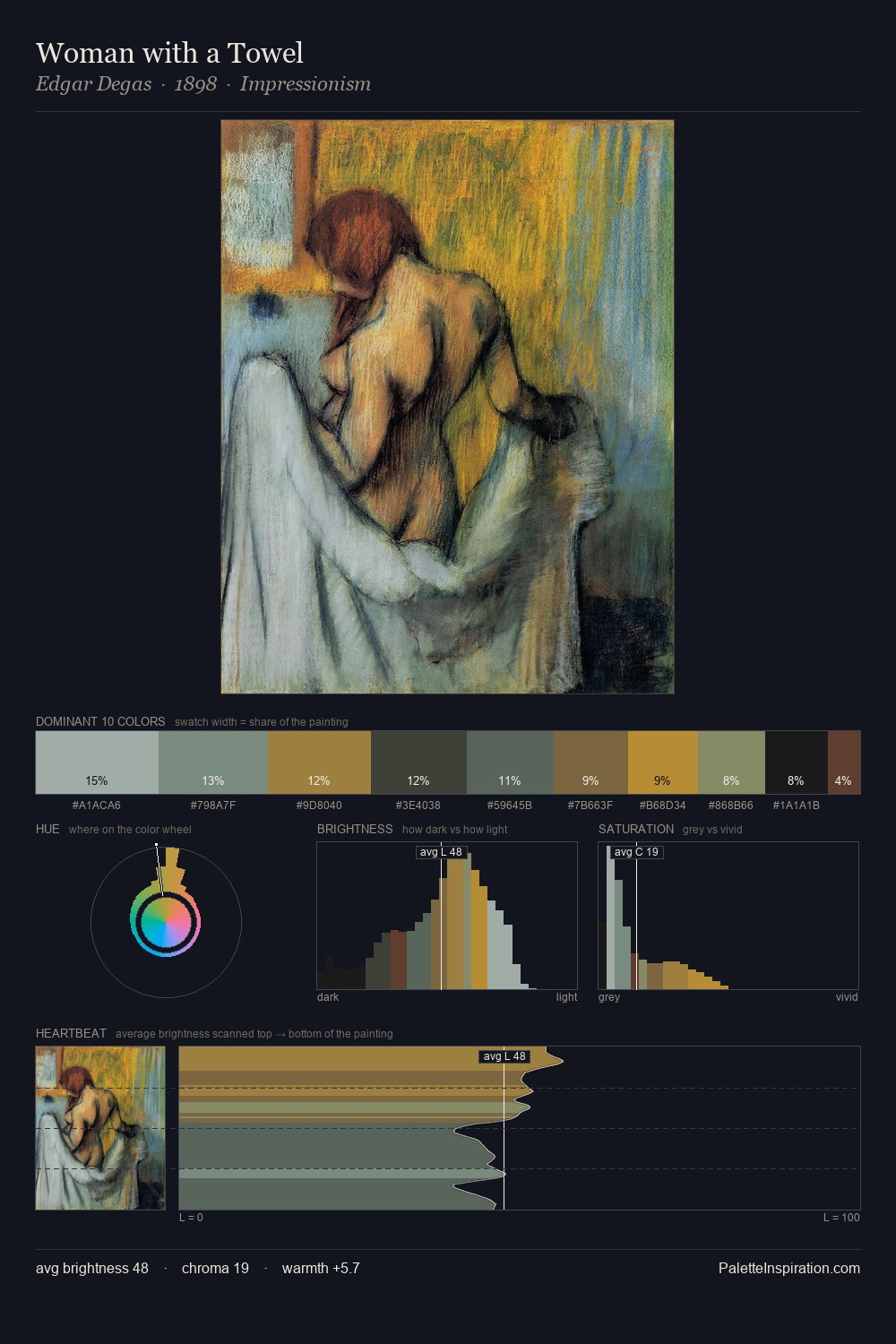The image size is (896, 1344).
Task: Click the 'L = 0' axis label
Action: pos(191,1218)
